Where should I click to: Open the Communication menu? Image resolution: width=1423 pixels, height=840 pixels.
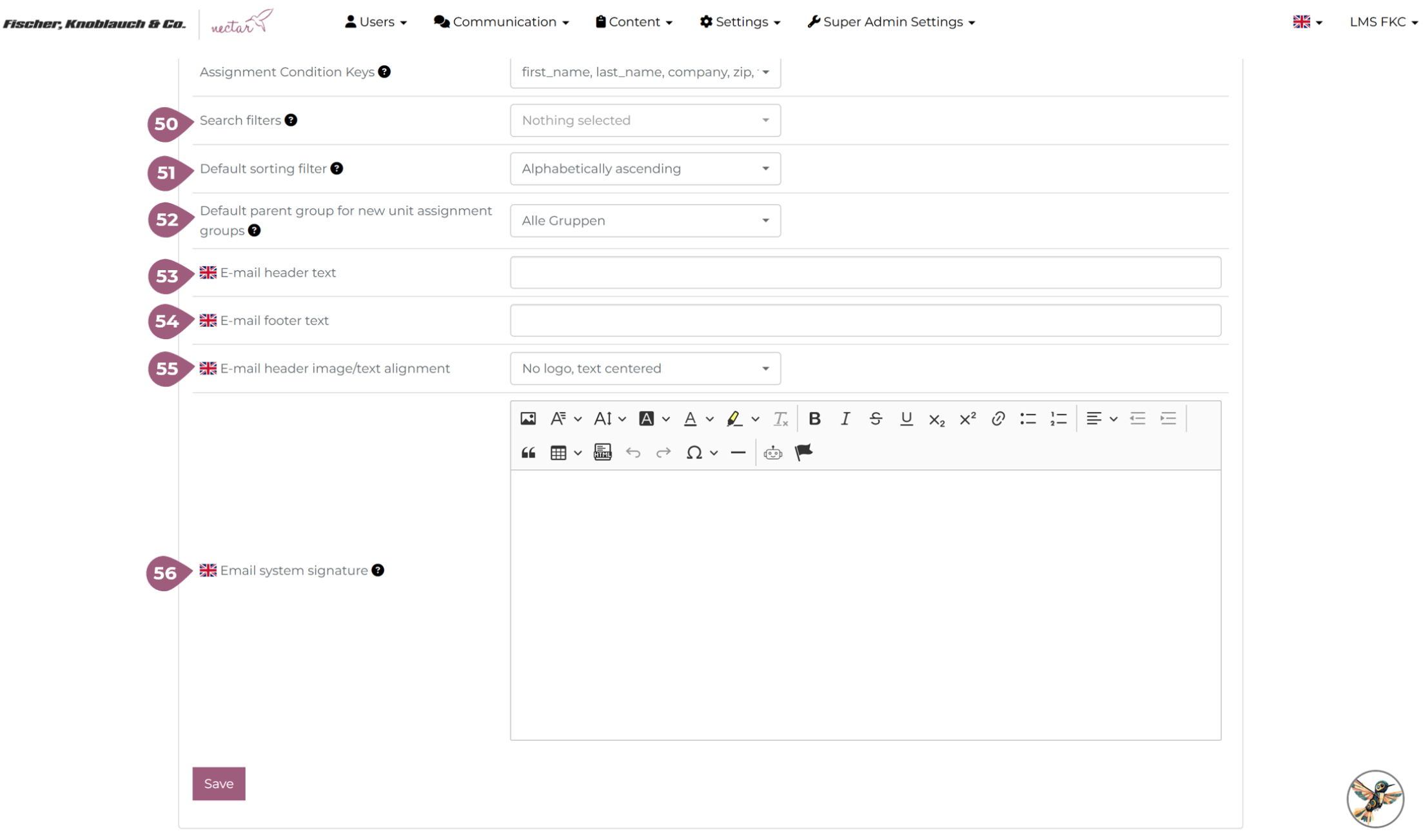point(501,22)
